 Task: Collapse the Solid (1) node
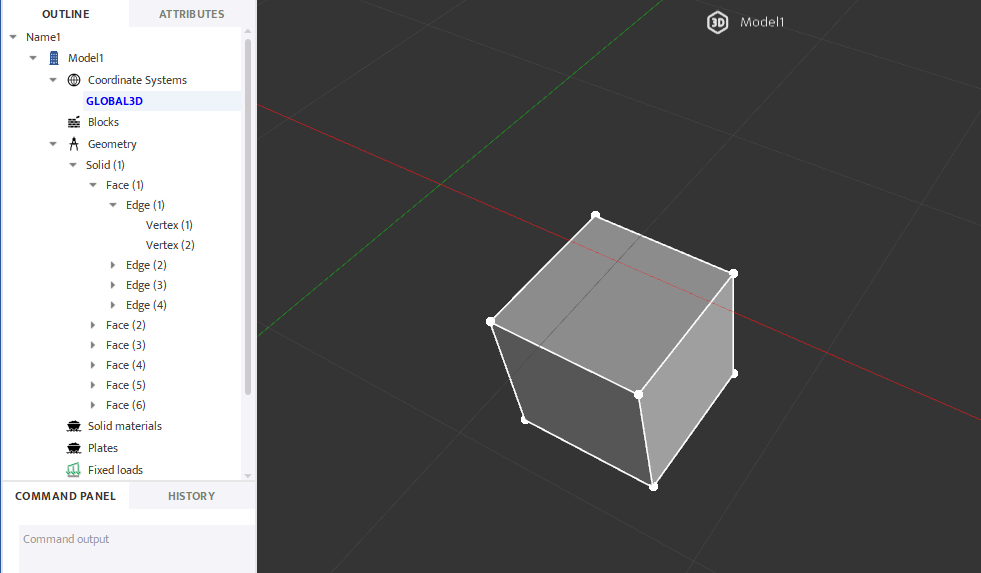(x=73, y=165)
